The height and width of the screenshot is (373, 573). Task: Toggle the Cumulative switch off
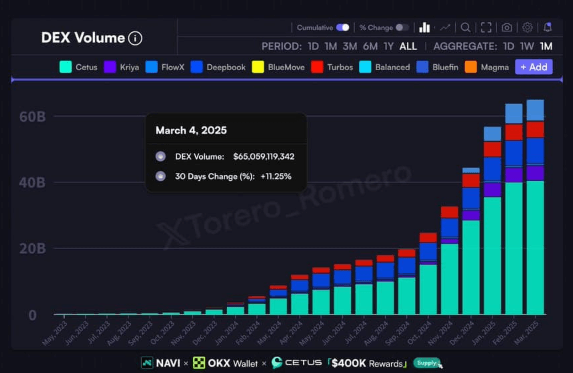pos(343,27)
